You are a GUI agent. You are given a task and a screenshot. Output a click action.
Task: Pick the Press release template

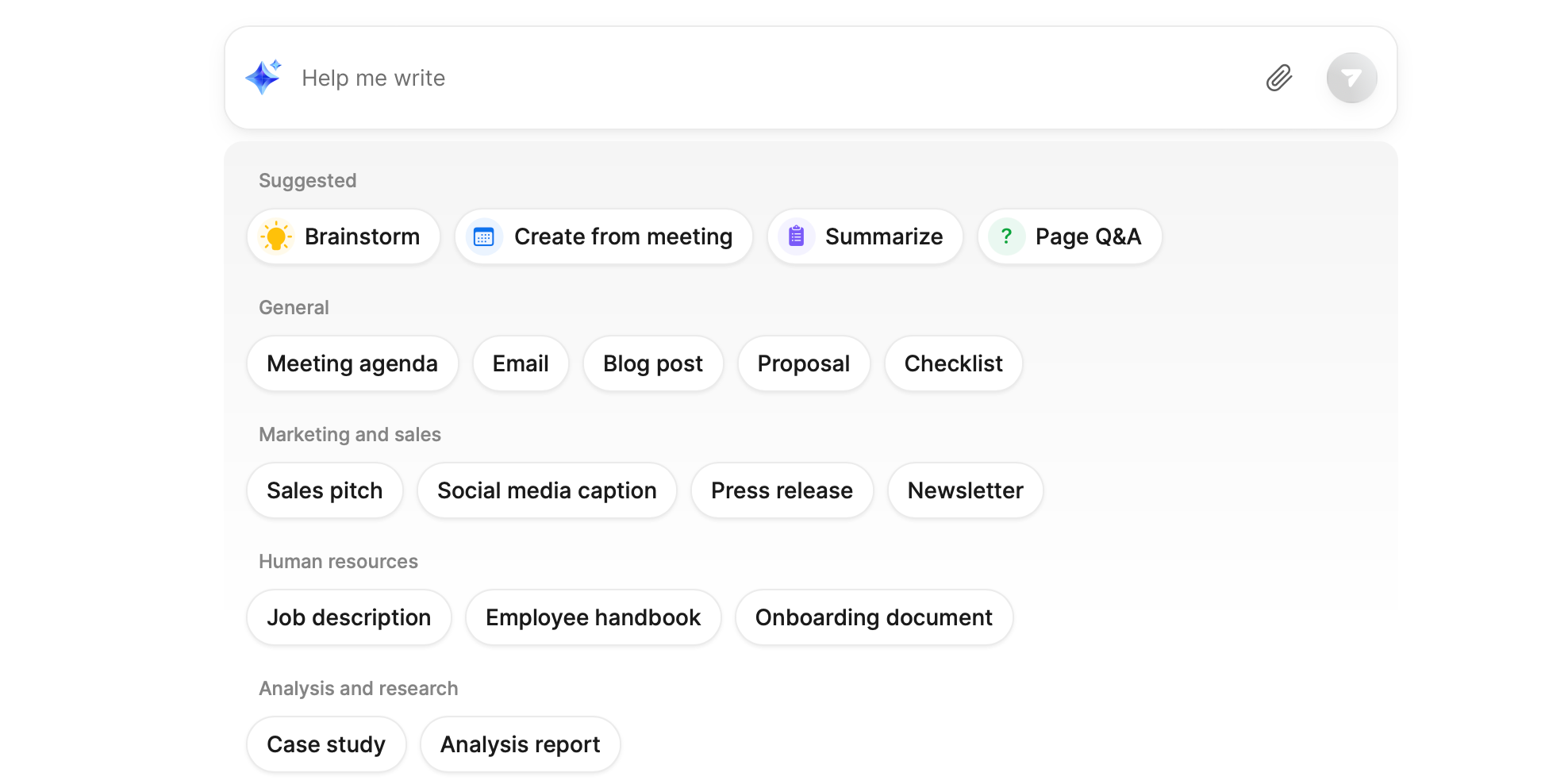782,490
